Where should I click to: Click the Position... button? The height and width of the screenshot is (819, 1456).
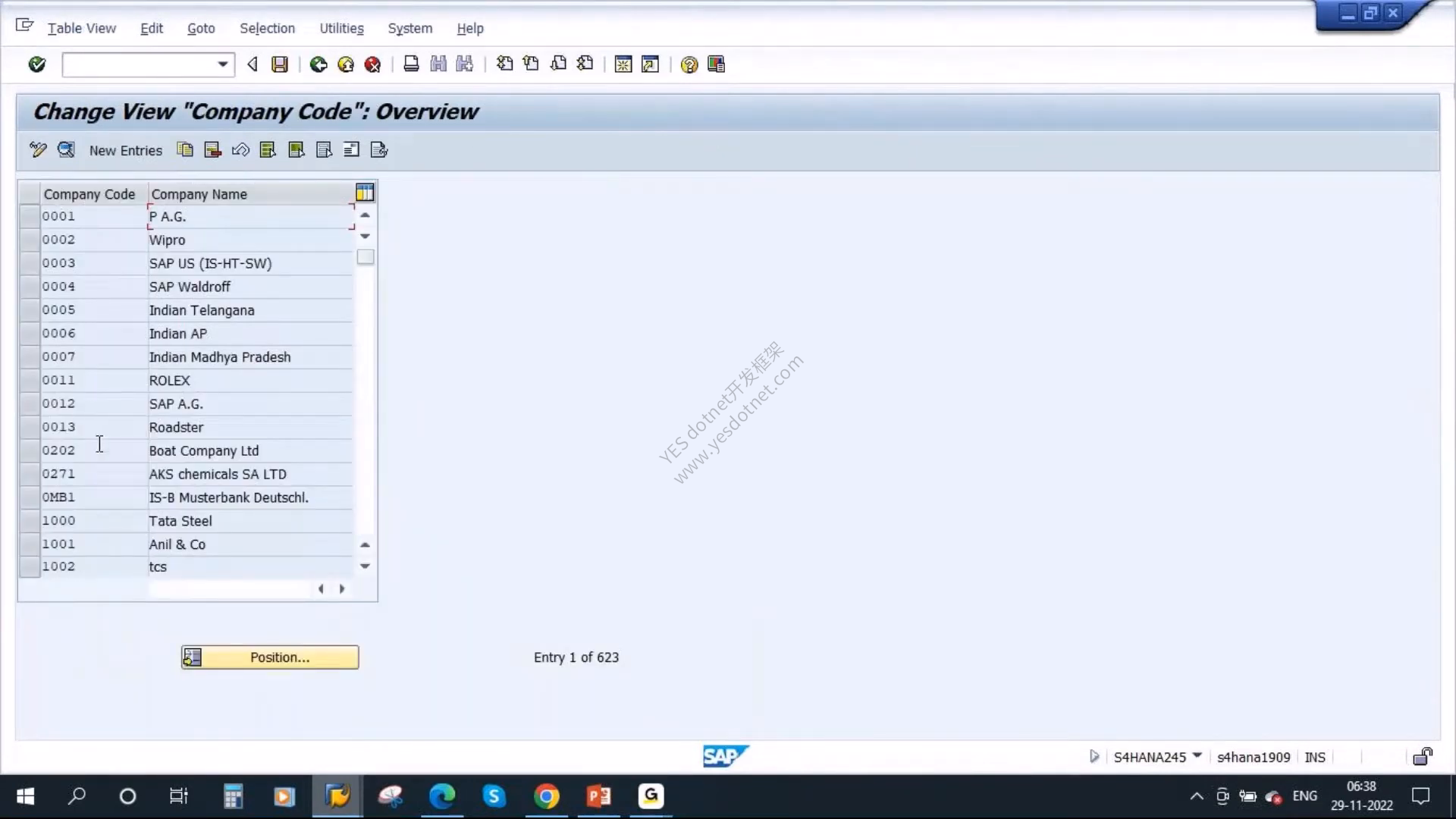tap(270, 657)
